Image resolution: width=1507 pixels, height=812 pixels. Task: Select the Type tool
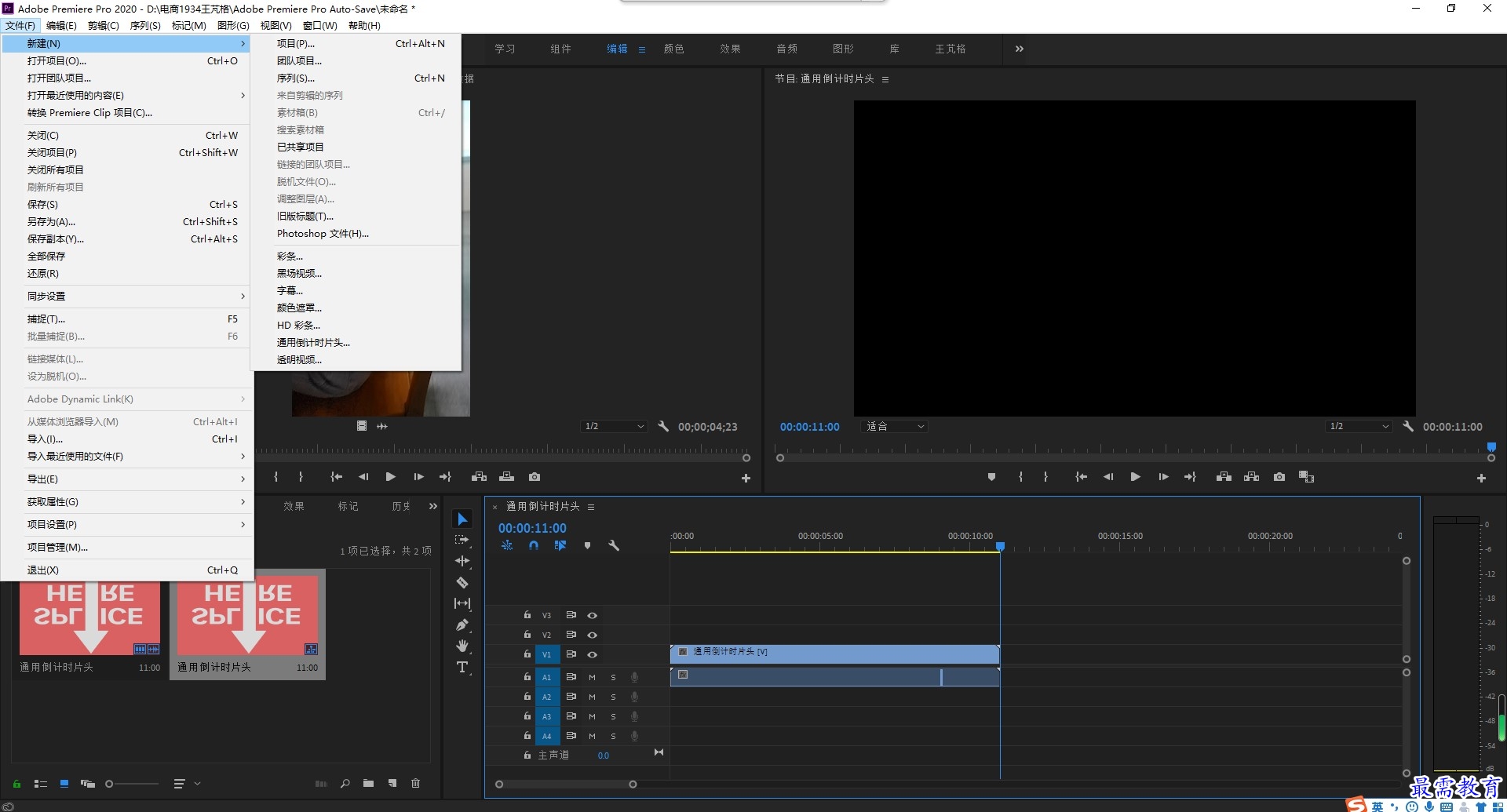click(x=462, y=667)
